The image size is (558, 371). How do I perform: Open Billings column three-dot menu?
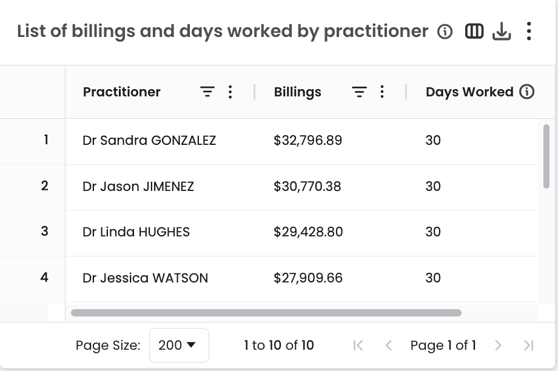[382, 92]
